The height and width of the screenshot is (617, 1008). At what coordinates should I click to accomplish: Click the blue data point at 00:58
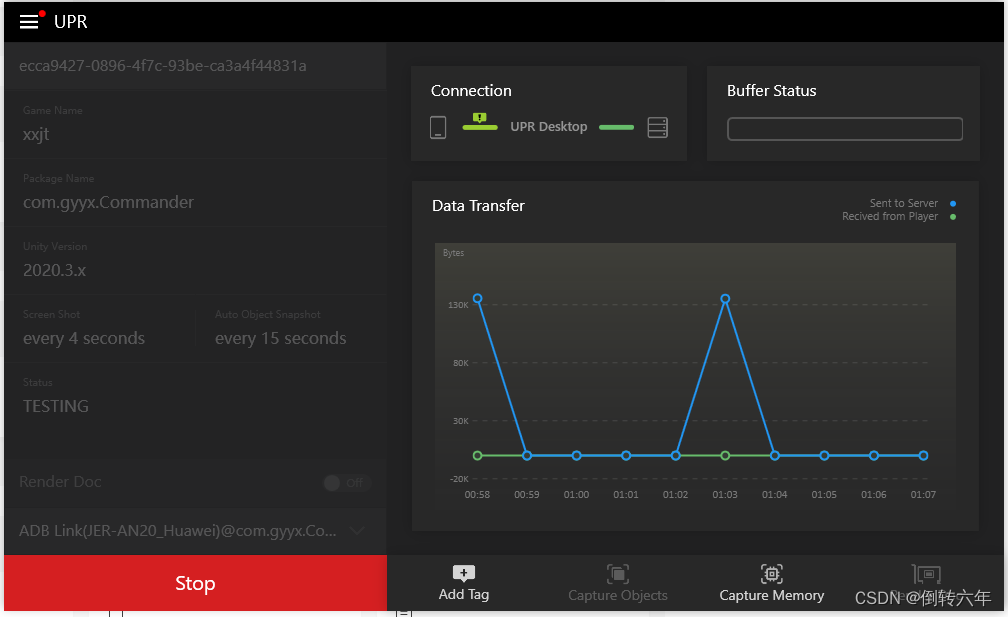pyautogui.click(x=478, y=298)
